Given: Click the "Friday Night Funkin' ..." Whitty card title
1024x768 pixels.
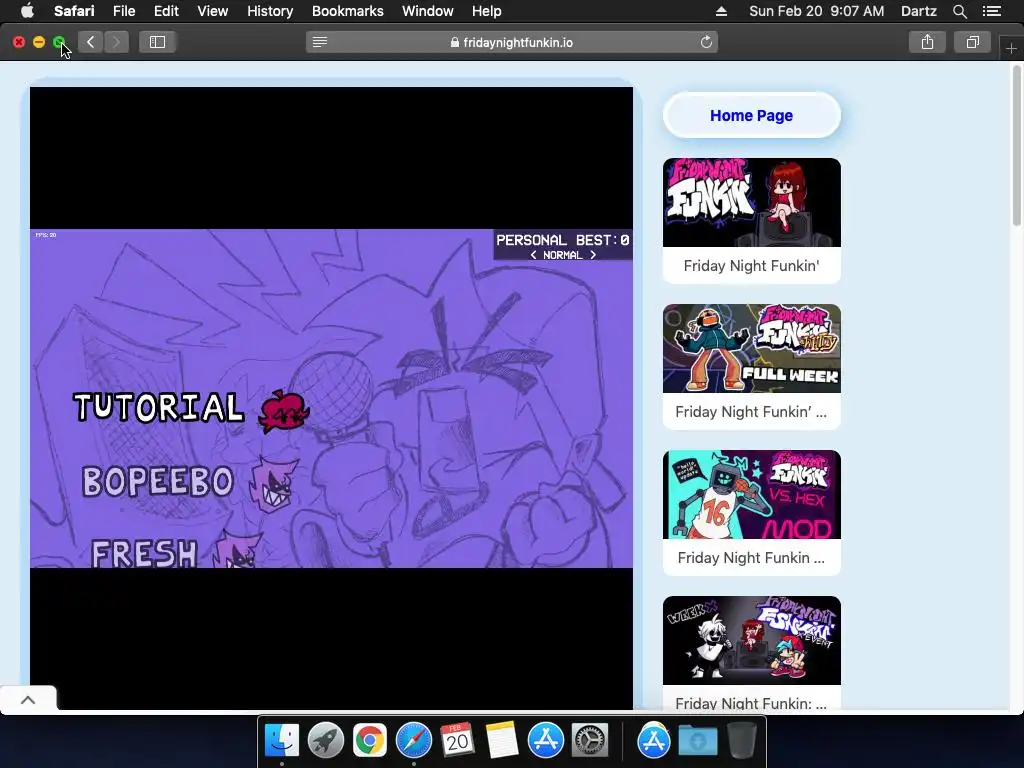Looking at the screenshot, I should tap(751, 412).
